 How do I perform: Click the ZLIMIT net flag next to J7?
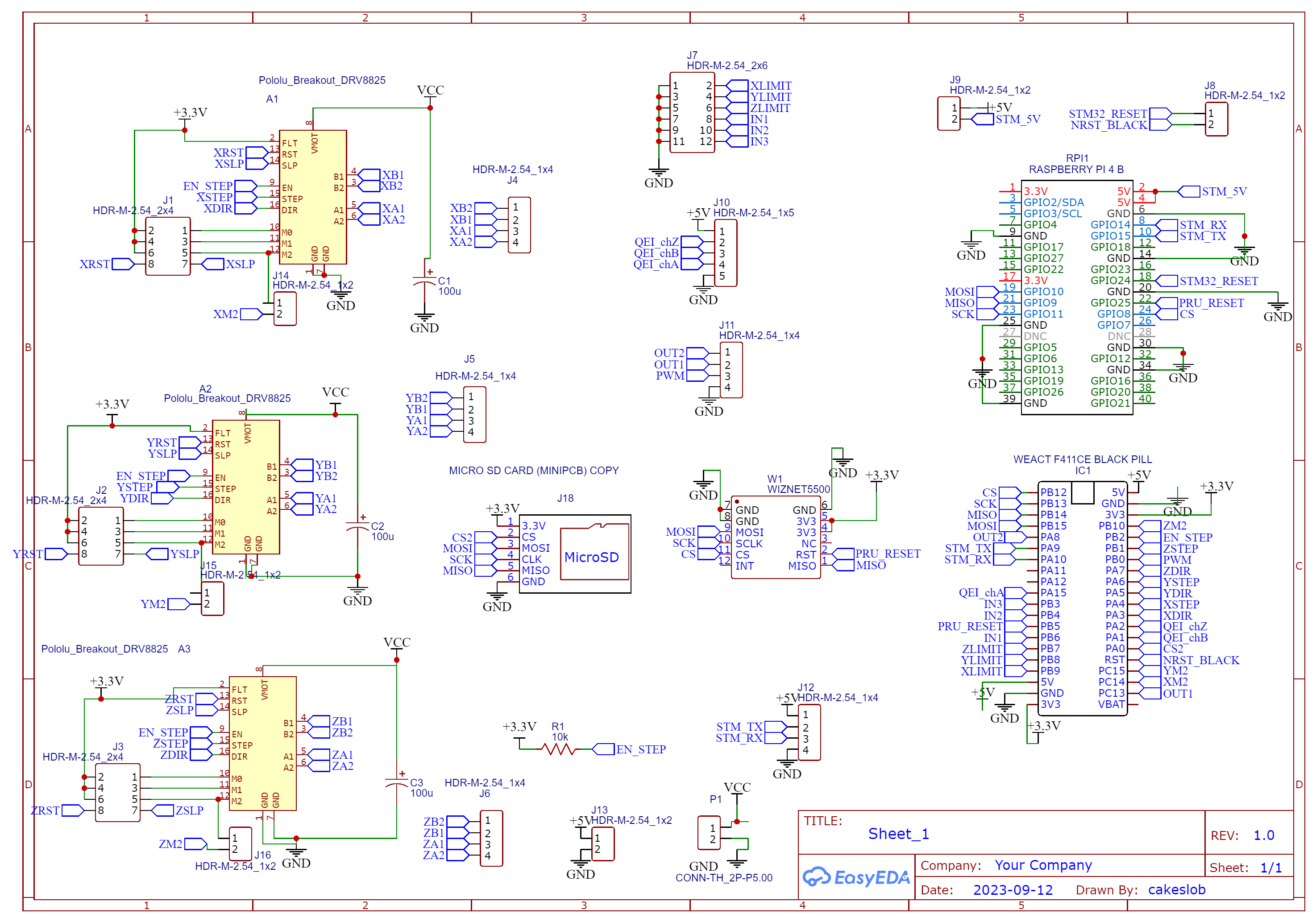point(758,108)
